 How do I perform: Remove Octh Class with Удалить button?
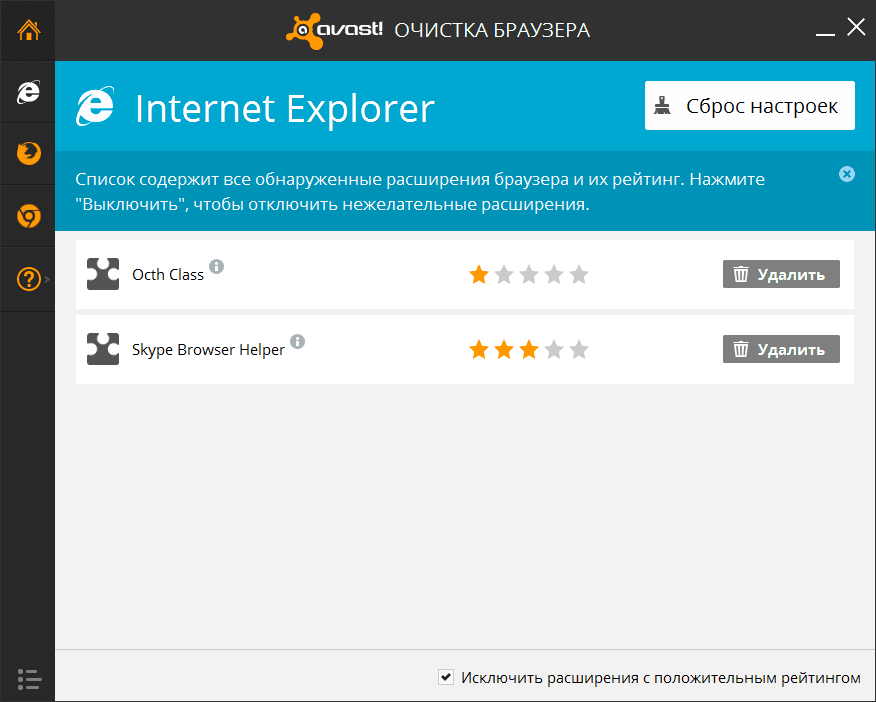(x=781, y=274)
